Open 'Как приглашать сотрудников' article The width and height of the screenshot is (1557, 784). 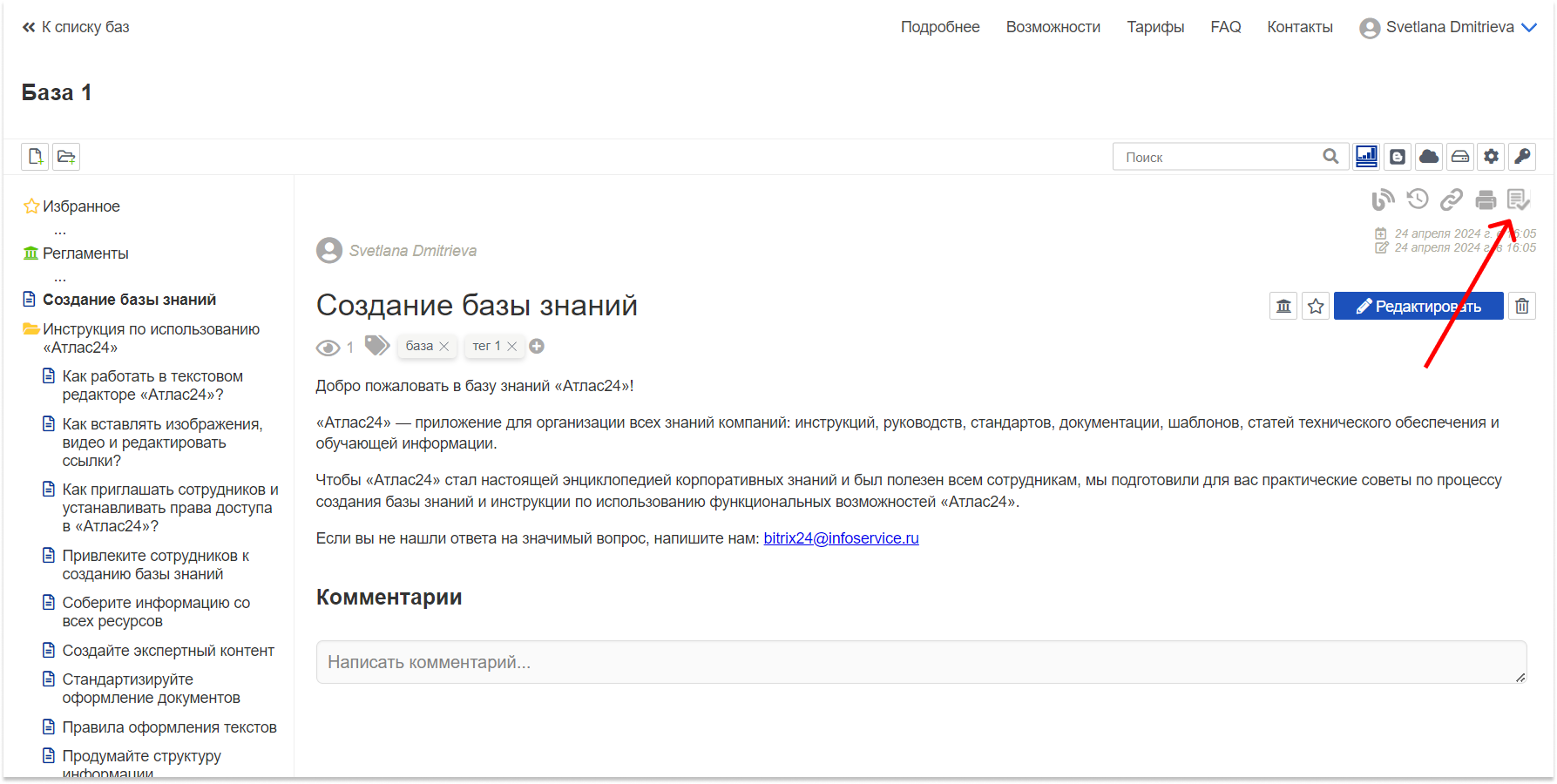[x=170, y=508]
